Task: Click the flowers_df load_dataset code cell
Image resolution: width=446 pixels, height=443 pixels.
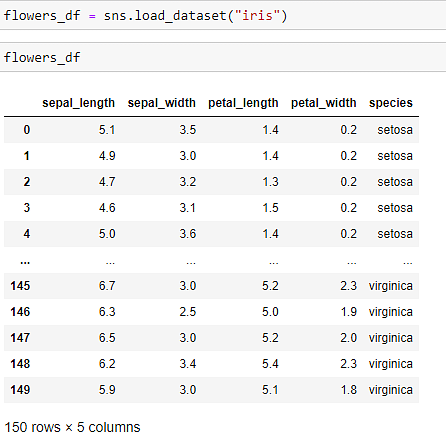Action: click(x=223, y=15)
